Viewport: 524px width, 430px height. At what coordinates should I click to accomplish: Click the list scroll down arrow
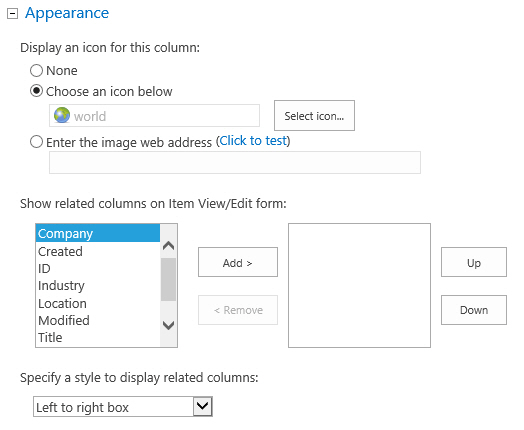pyautogui.click(x=168, y=325)
